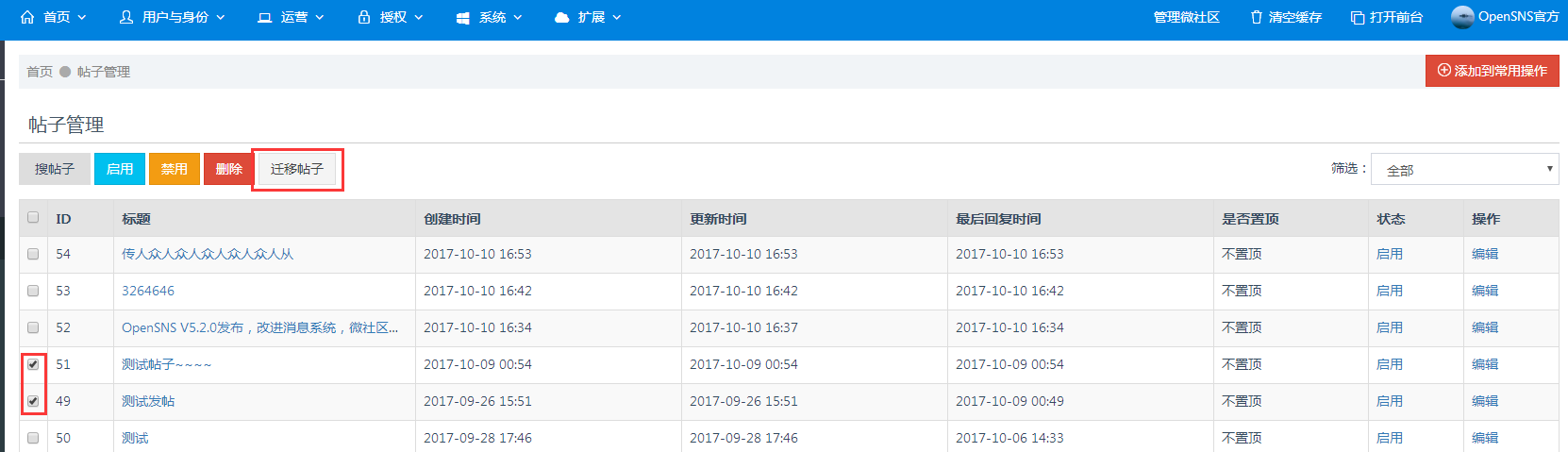Click 启用 status for post ID 49
The width and height of the screenshot is (1568, 452).
(1390, 401)
